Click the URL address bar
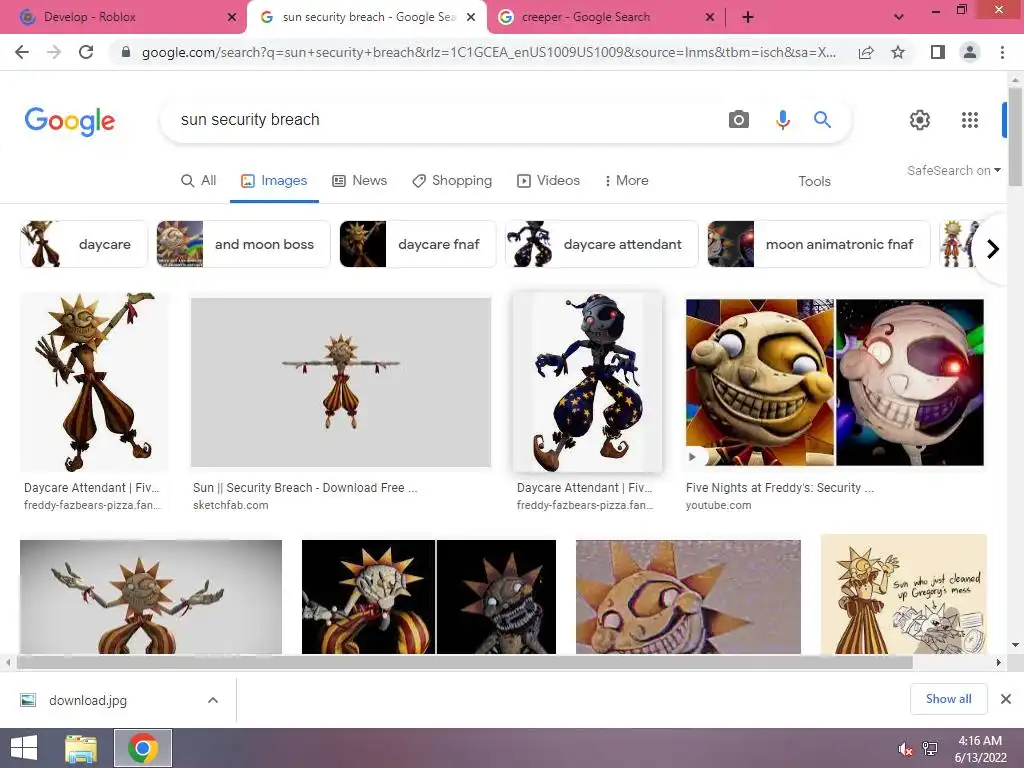This screenshot has width=1024, height=768. (x=488, y=52)
